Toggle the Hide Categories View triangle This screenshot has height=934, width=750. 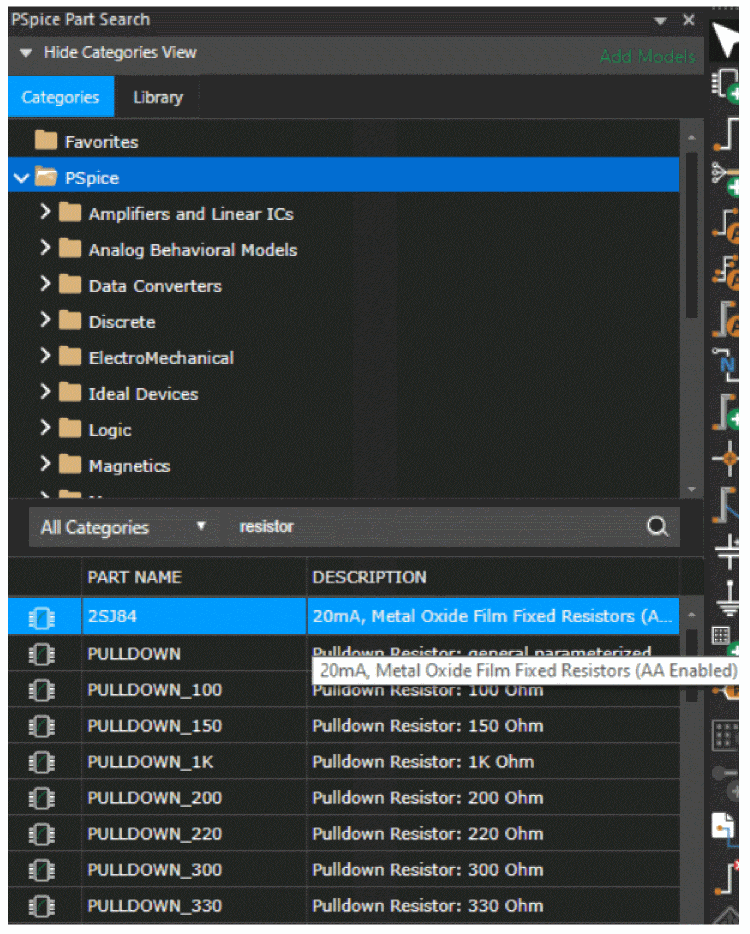coord(26,53)
